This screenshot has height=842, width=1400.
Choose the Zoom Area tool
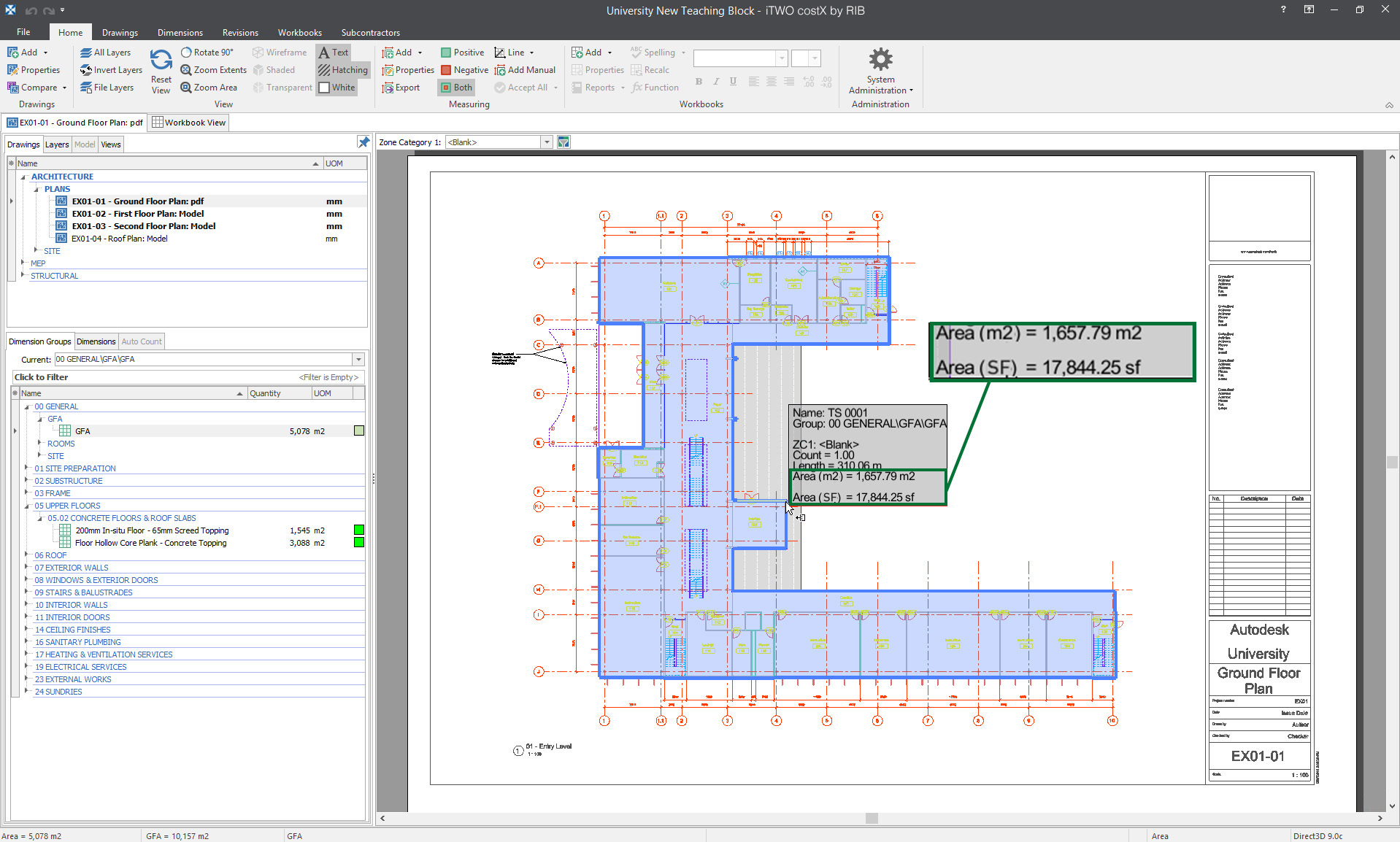(x=209, y=88)
